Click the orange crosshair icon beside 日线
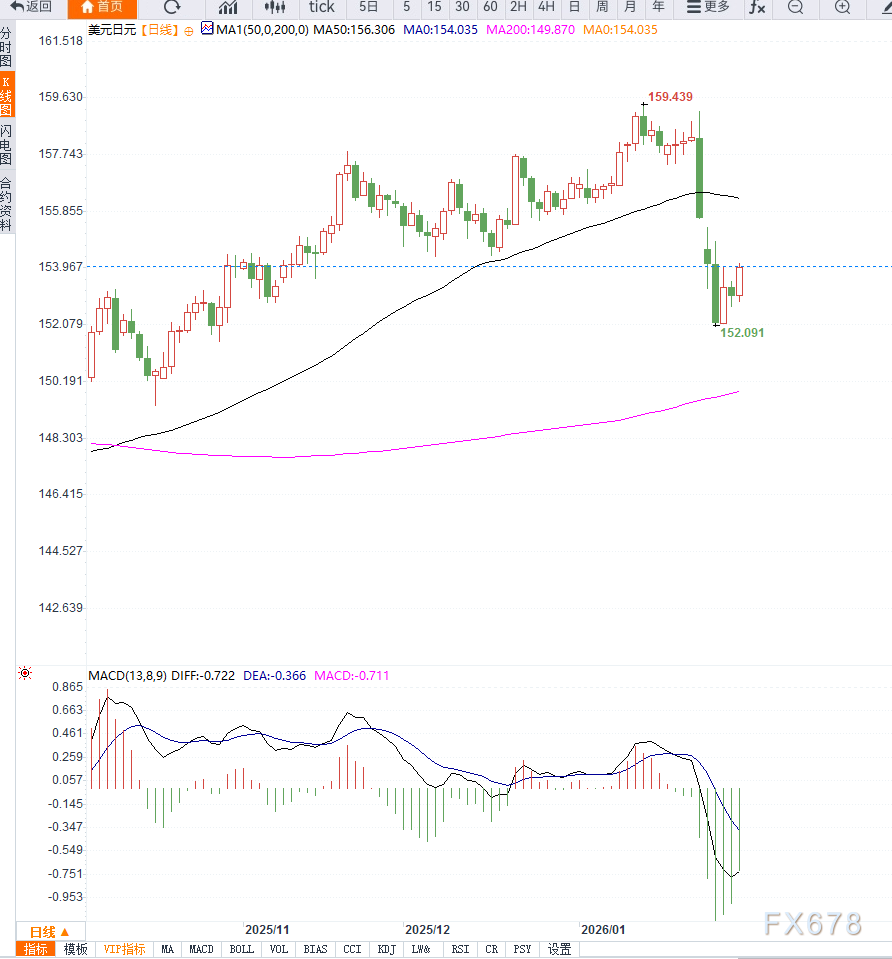This screenshot has width=892, height=959. (189, 31)
